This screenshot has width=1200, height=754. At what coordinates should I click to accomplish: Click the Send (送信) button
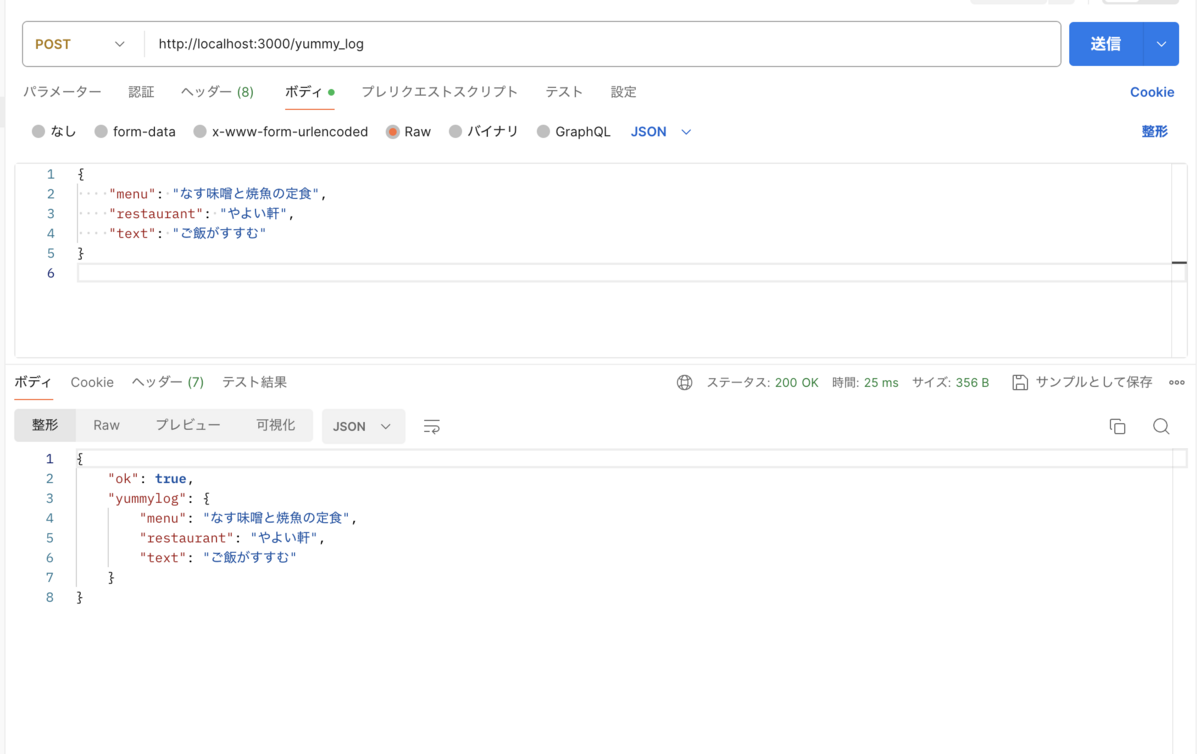click(1106, 44)
